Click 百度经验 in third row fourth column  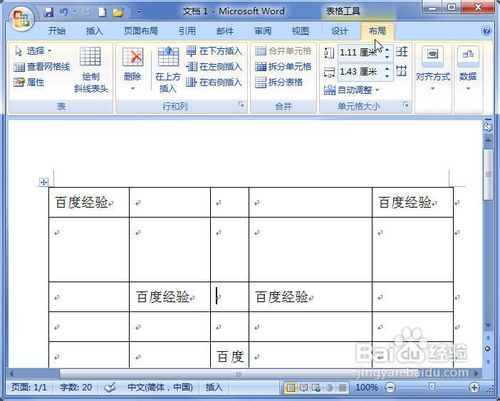(282, 297)
